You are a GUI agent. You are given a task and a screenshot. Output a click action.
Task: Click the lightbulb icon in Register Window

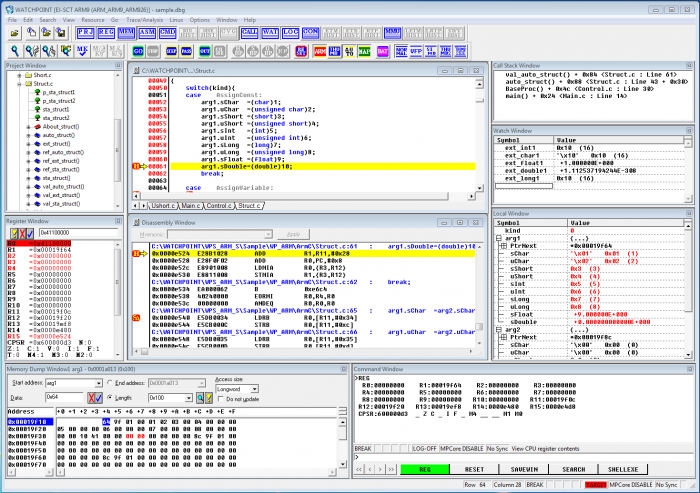[x=14, y=233]
